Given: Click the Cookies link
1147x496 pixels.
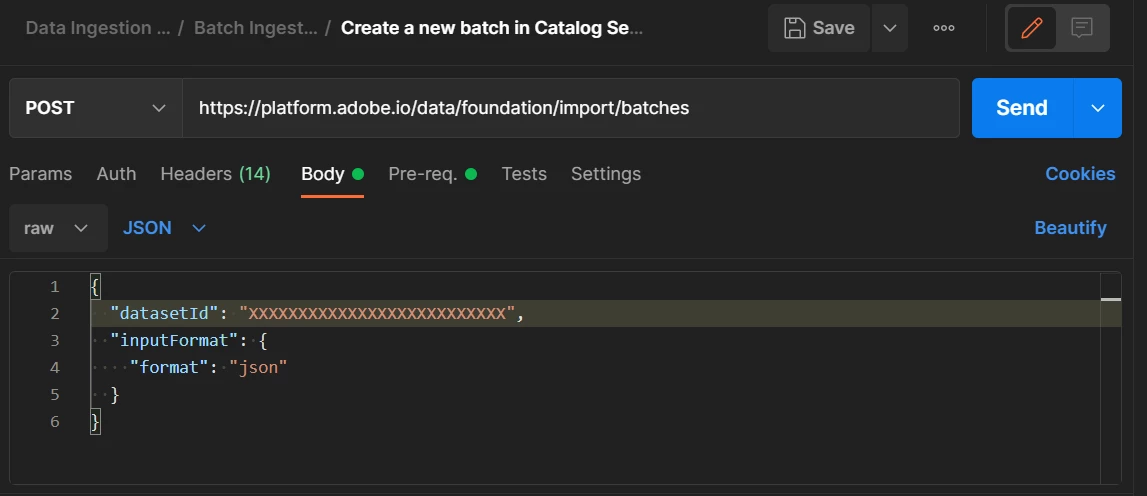Looking at the screenshot, I should [x=1080, y=174].
